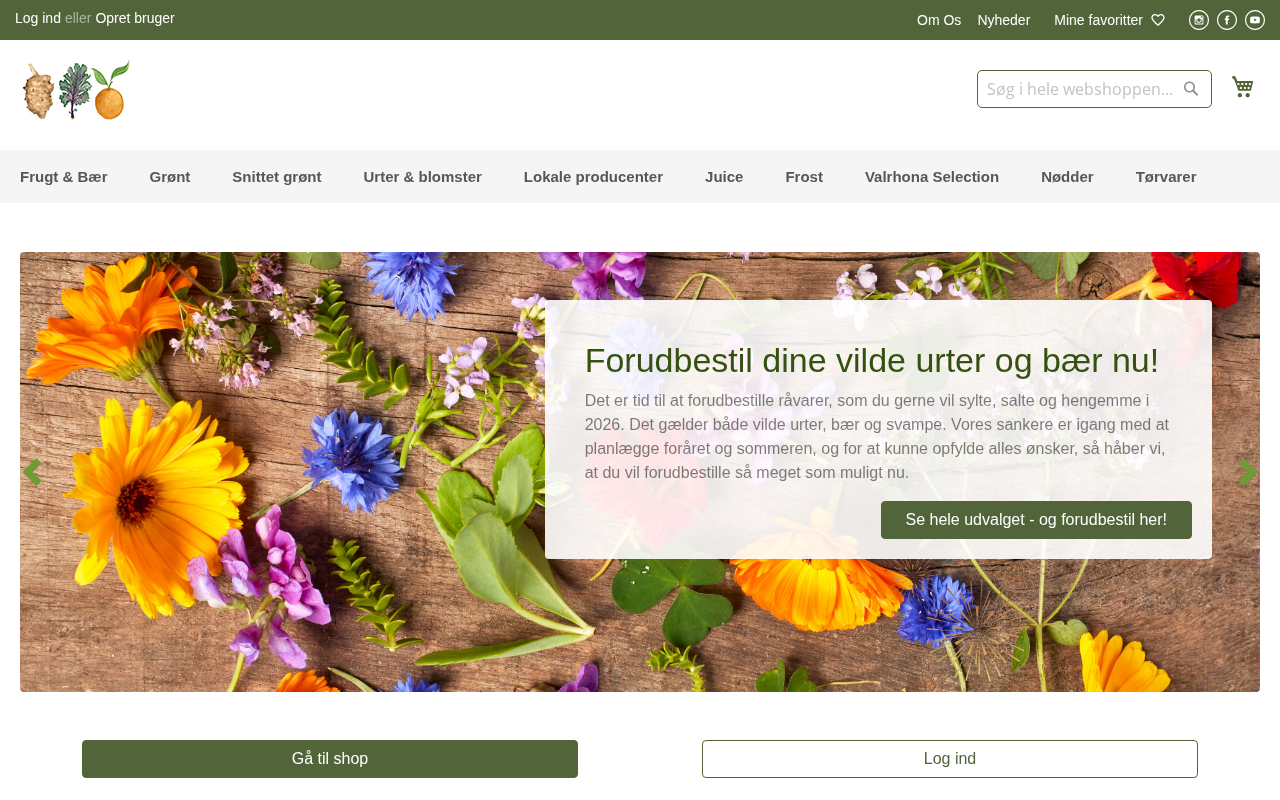
Task: Open the Grønt category
Action: (170, 177)
